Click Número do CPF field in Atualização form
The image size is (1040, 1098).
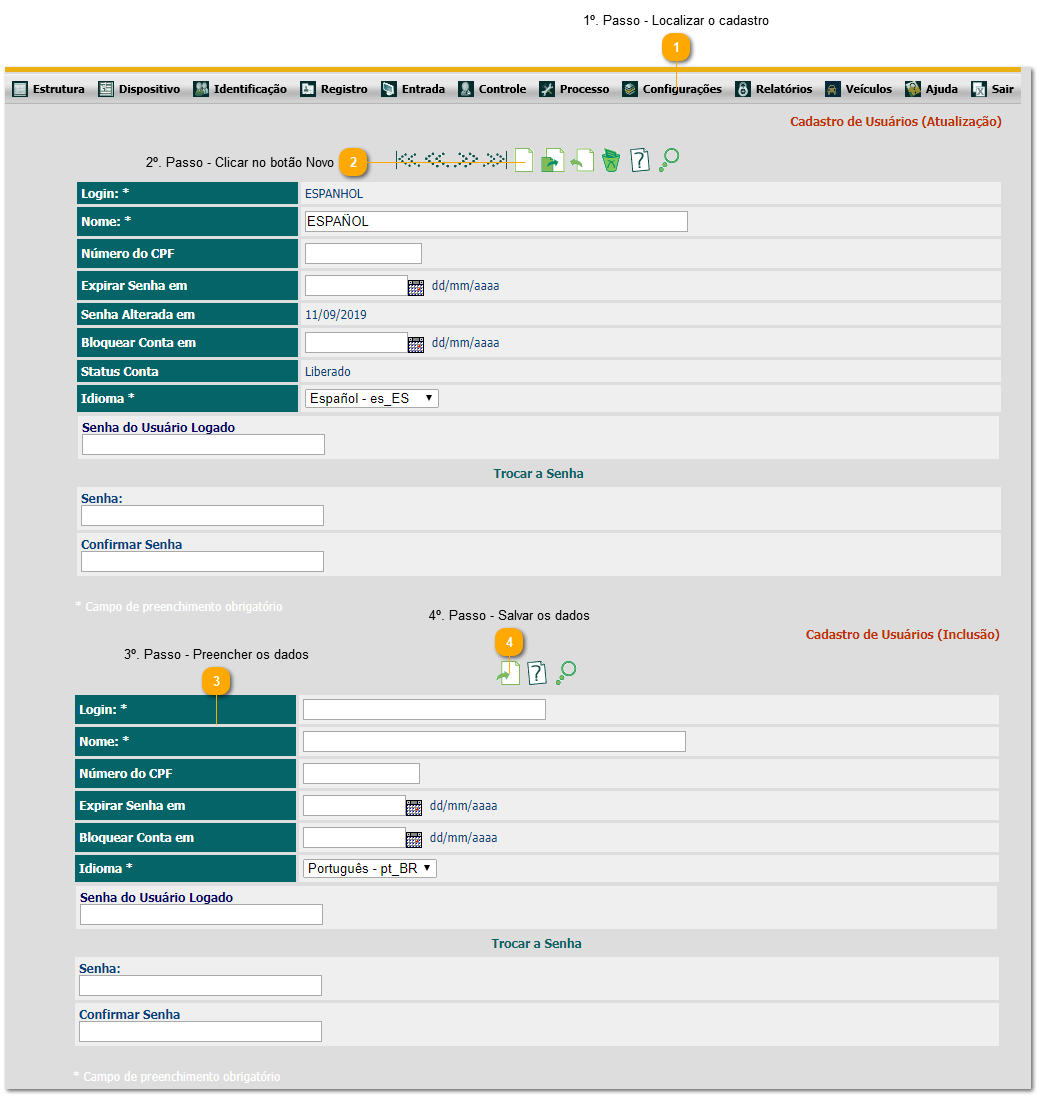[363, 253]
